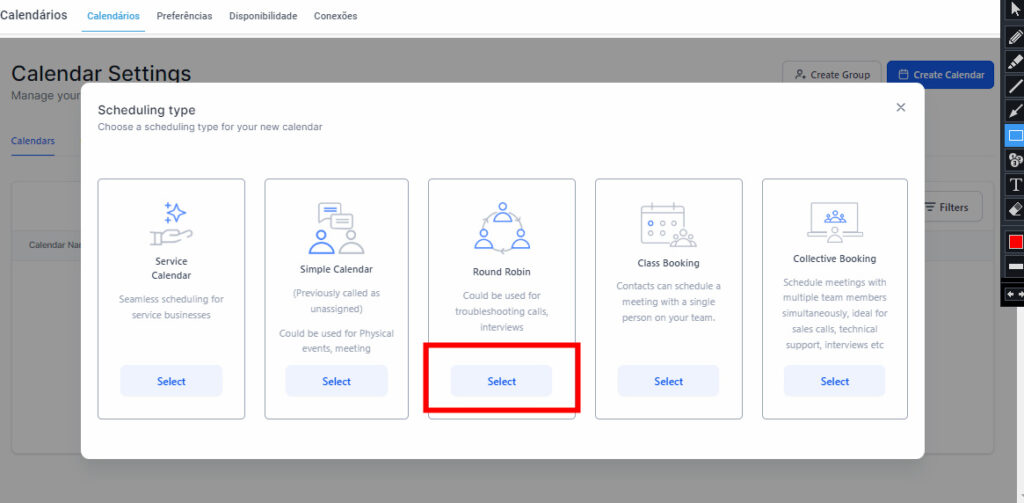
Task: Select the highlighter marker tool
Action: coord(1015,61)
